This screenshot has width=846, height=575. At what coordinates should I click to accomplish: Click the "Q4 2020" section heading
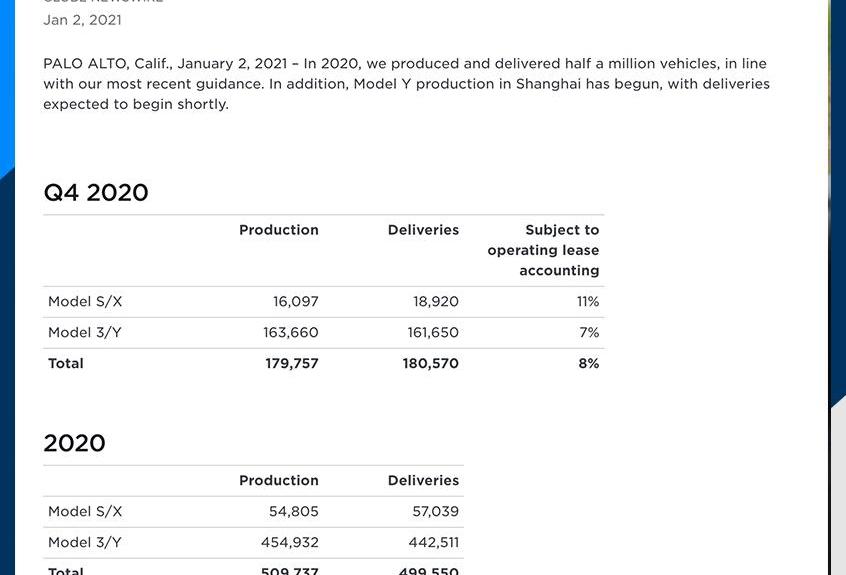tap(96, 193)
